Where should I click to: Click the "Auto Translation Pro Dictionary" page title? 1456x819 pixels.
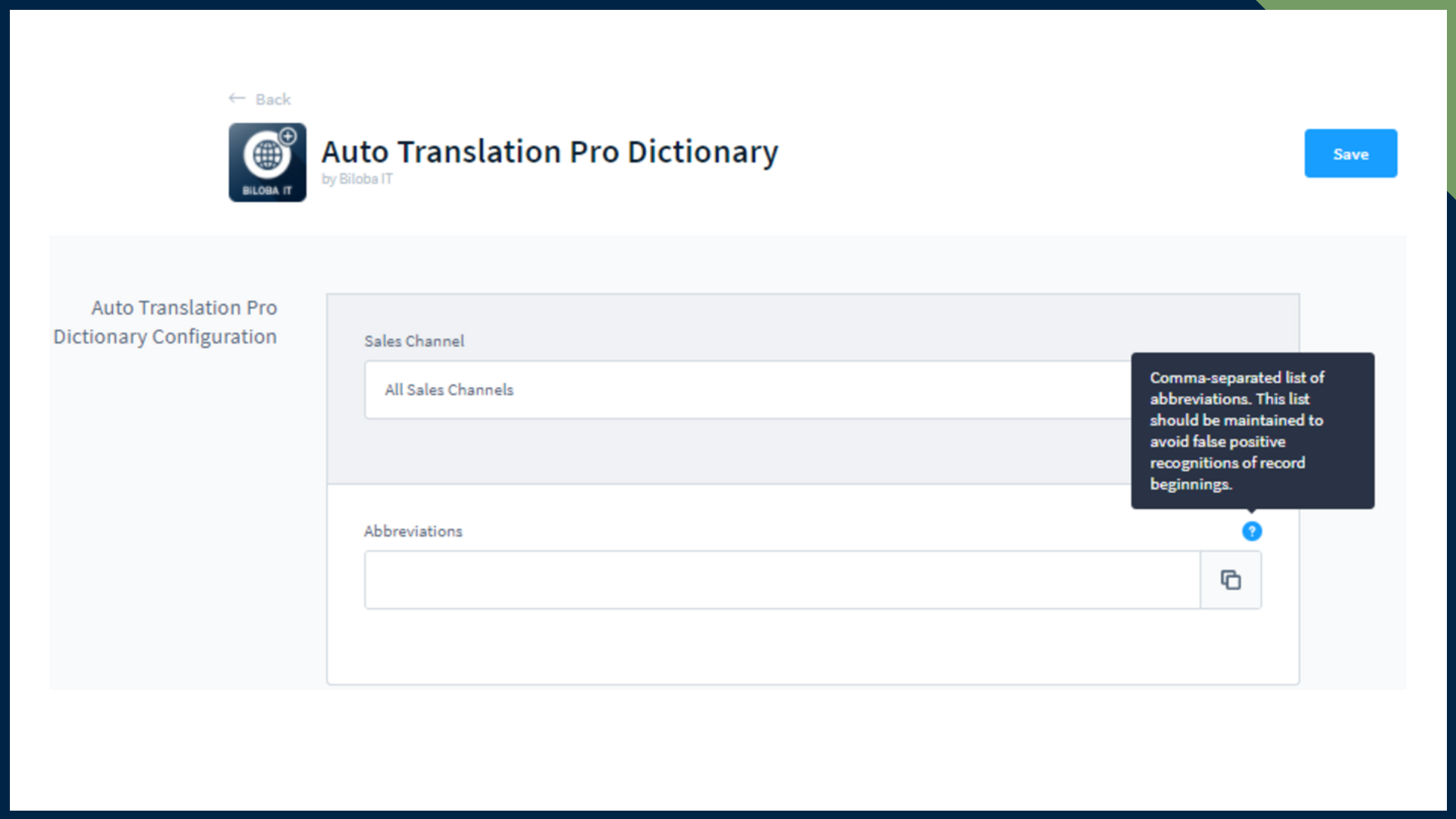551,152
